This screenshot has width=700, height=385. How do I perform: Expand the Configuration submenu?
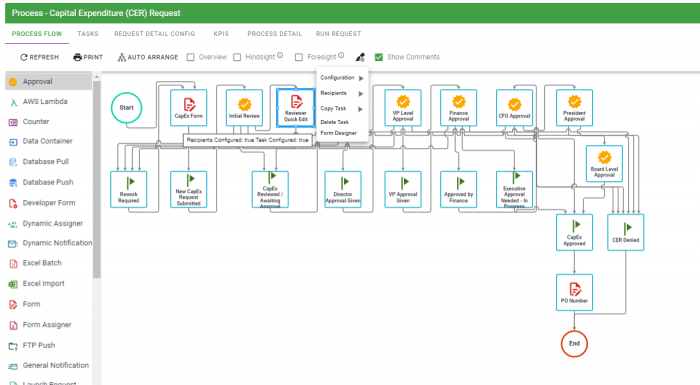342,78
